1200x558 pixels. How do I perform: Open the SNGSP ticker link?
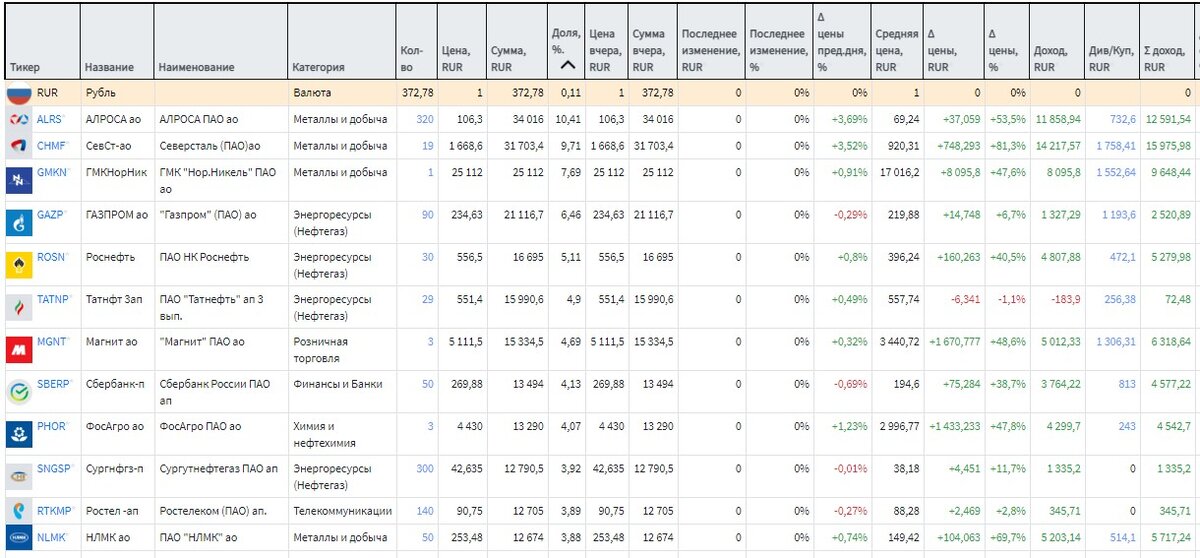(x=53, y=468)
